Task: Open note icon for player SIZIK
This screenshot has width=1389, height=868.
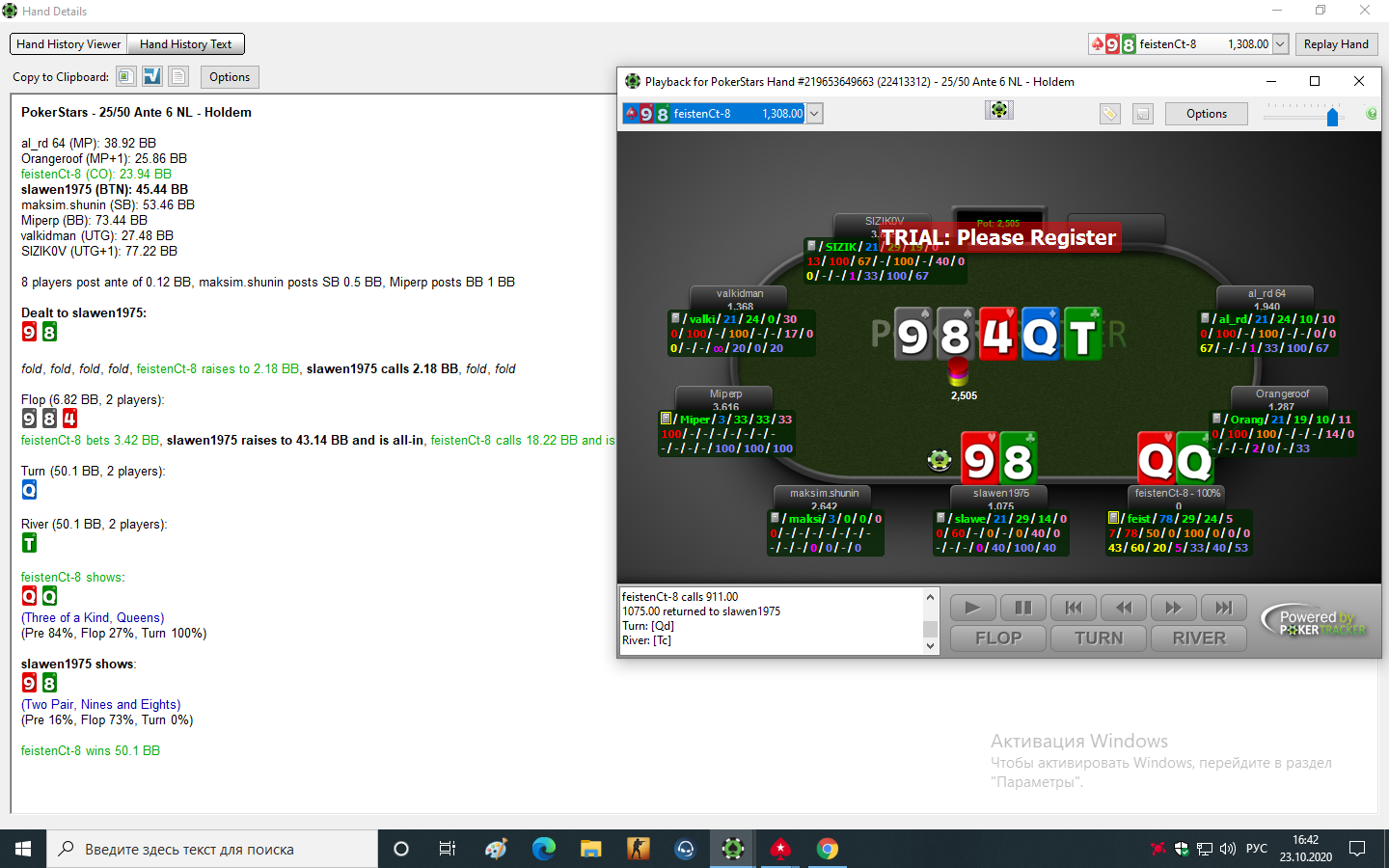Action: tap(812, 246)
